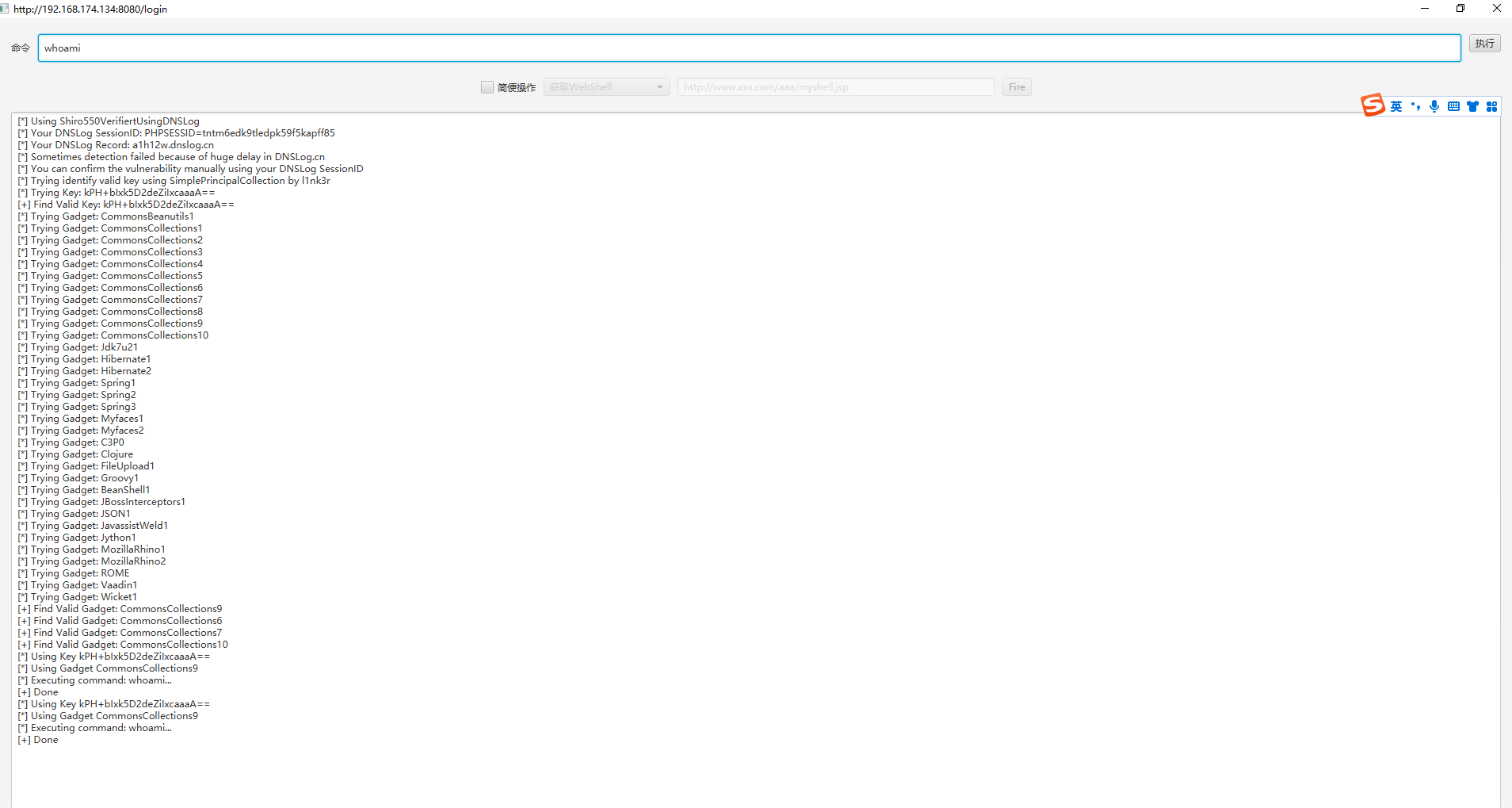Image resolution: width=1512 pixels, height=808 pixels.
Task: Click 'Trying Gadget: C3P0' line
Action: click(71, 442)
